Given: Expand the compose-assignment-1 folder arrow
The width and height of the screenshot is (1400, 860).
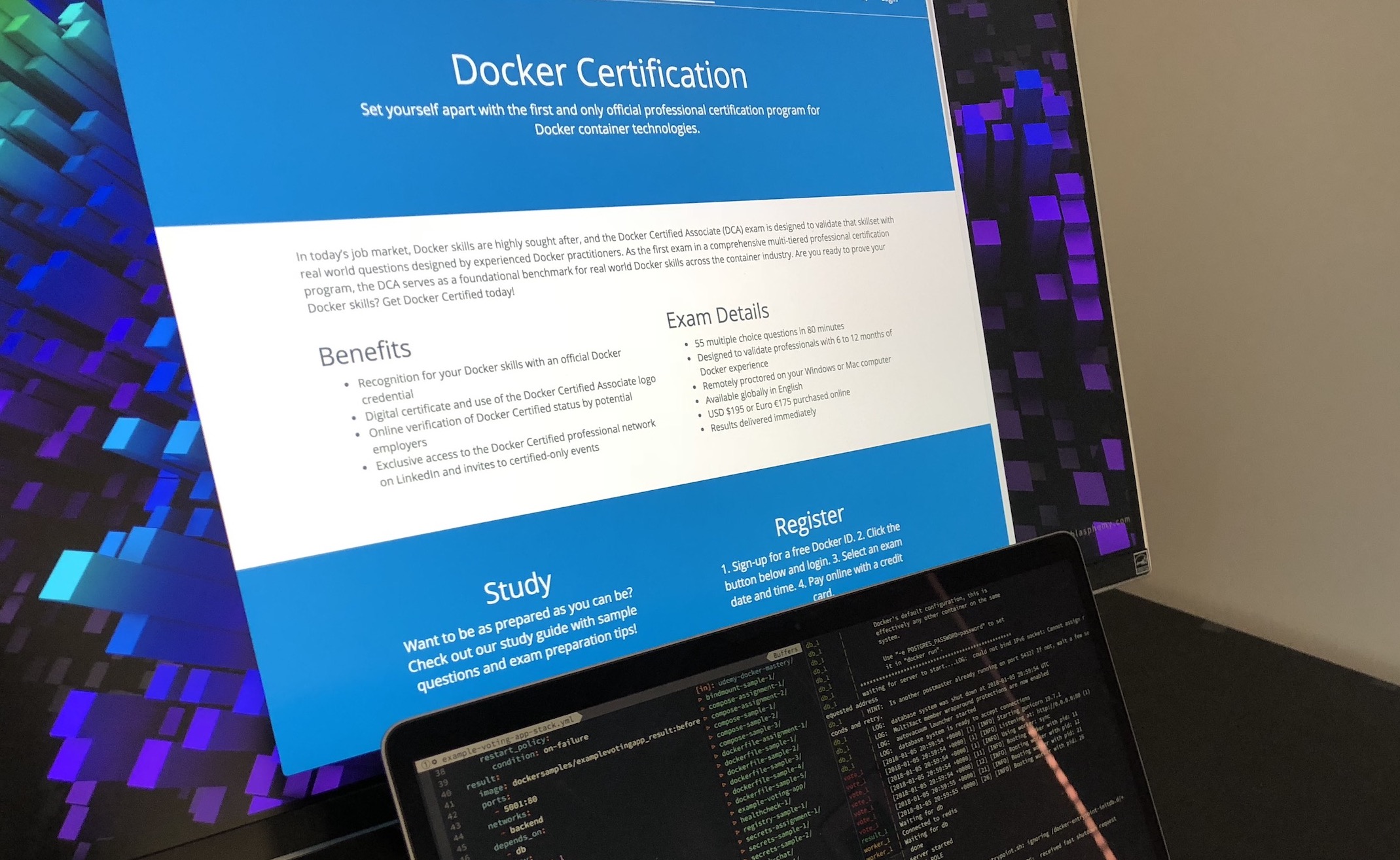Looking at the screenshot, I should pos(702,709).
